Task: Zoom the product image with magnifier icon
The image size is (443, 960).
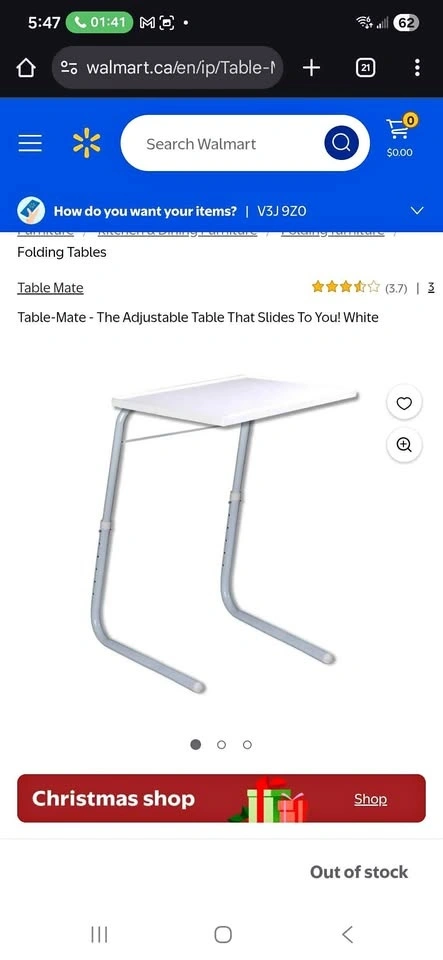Action: [404, 445]
